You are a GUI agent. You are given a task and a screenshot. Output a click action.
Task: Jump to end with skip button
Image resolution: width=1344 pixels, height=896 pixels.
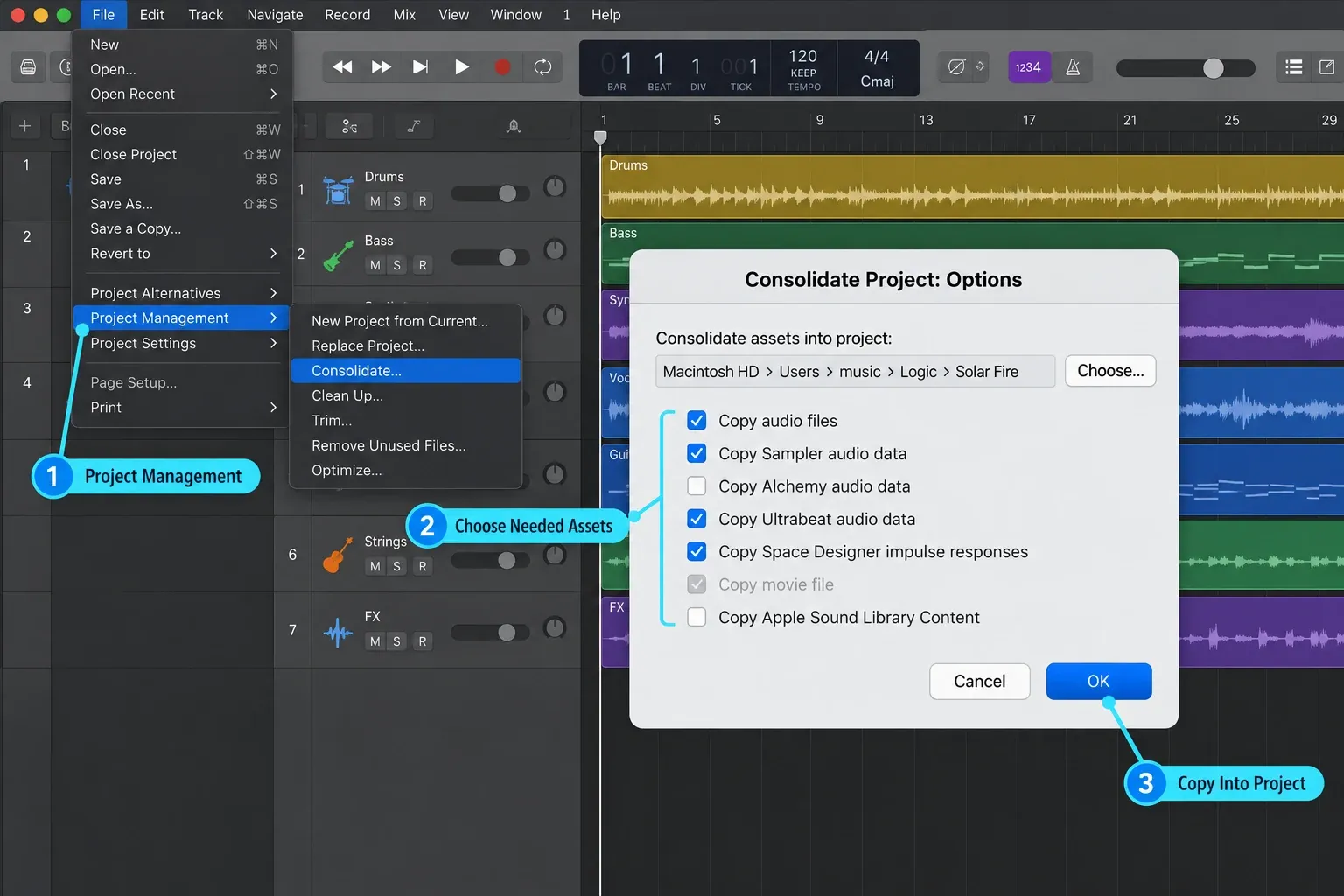click(421, 67)
